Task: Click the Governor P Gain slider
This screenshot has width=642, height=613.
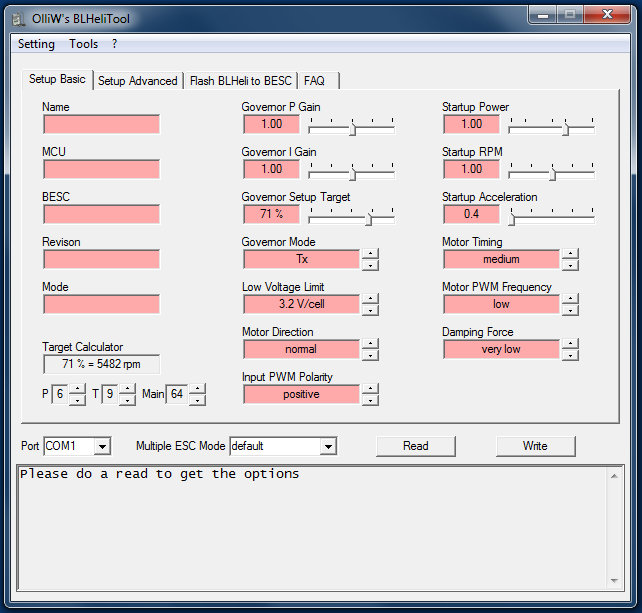Action: click(x=352, y=125)
